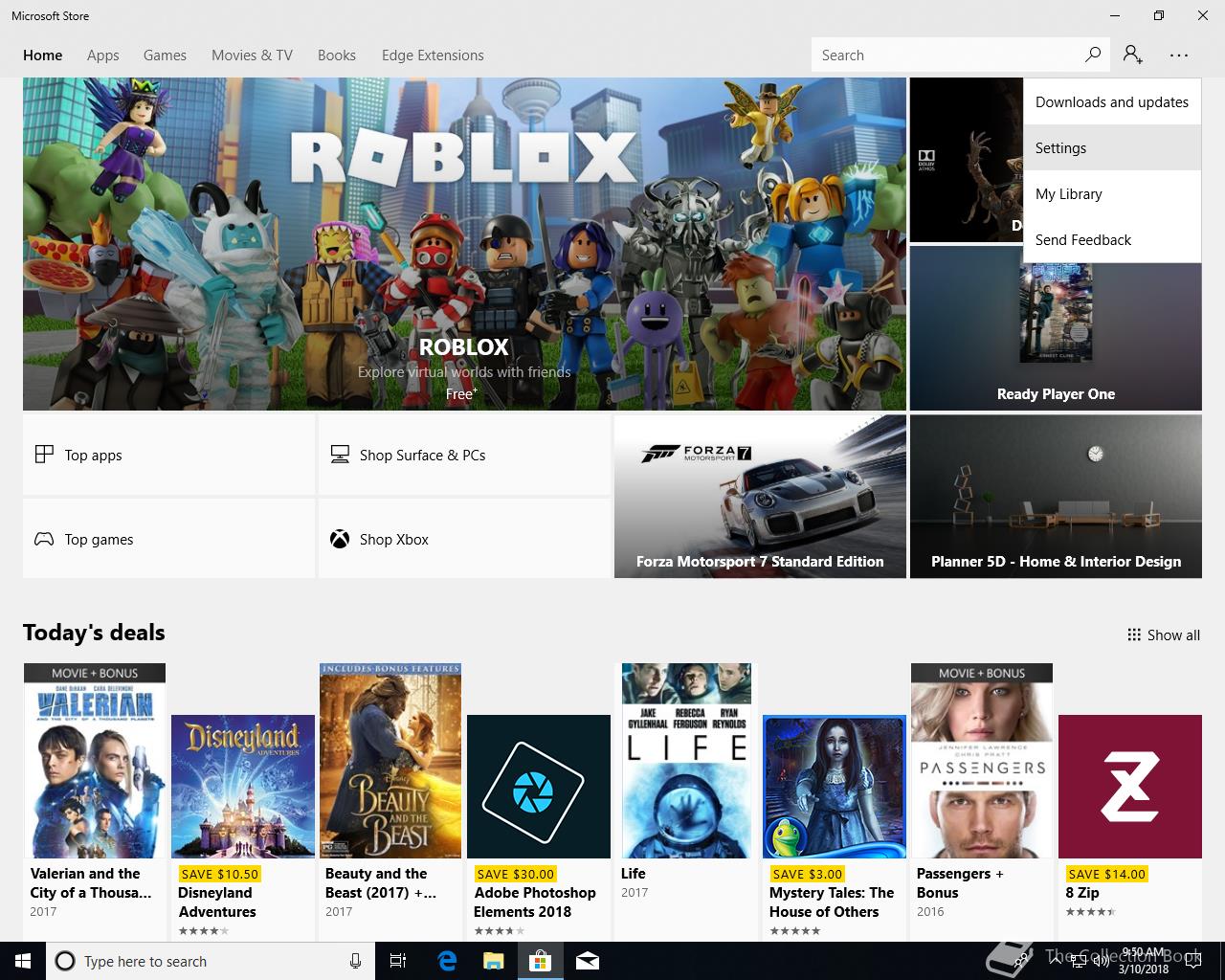Screen dimensions: 1225x980
Task: Choose My Library from the menu
Action: tap(1112, 193)
